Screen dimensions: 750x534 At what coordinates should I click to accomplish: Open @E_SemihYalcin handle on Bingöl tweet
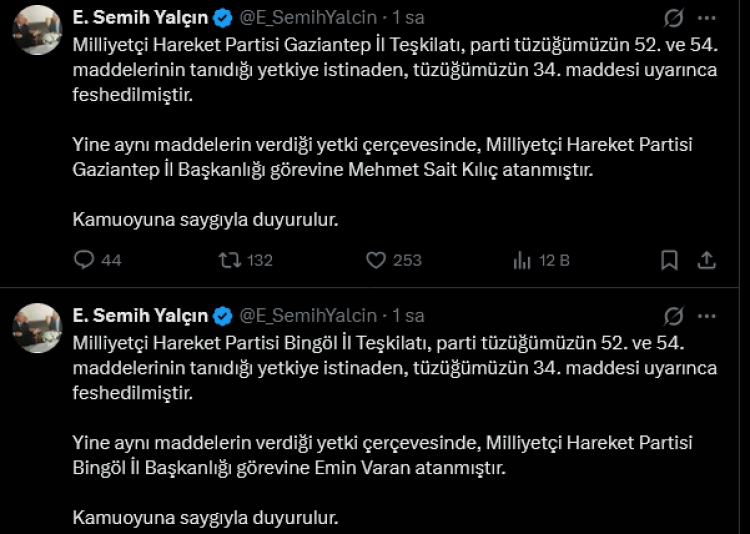307,316
